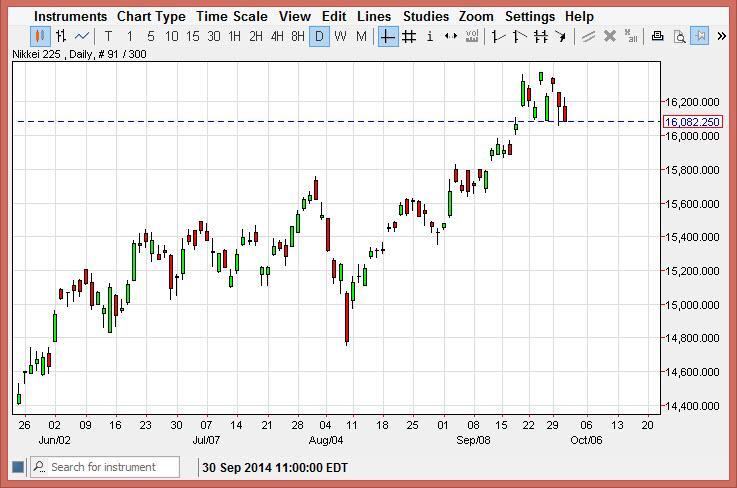Expand toolbar overflow double-chevron
The height and width of the screenshot is (488, 737).
[x=722, y=37]
